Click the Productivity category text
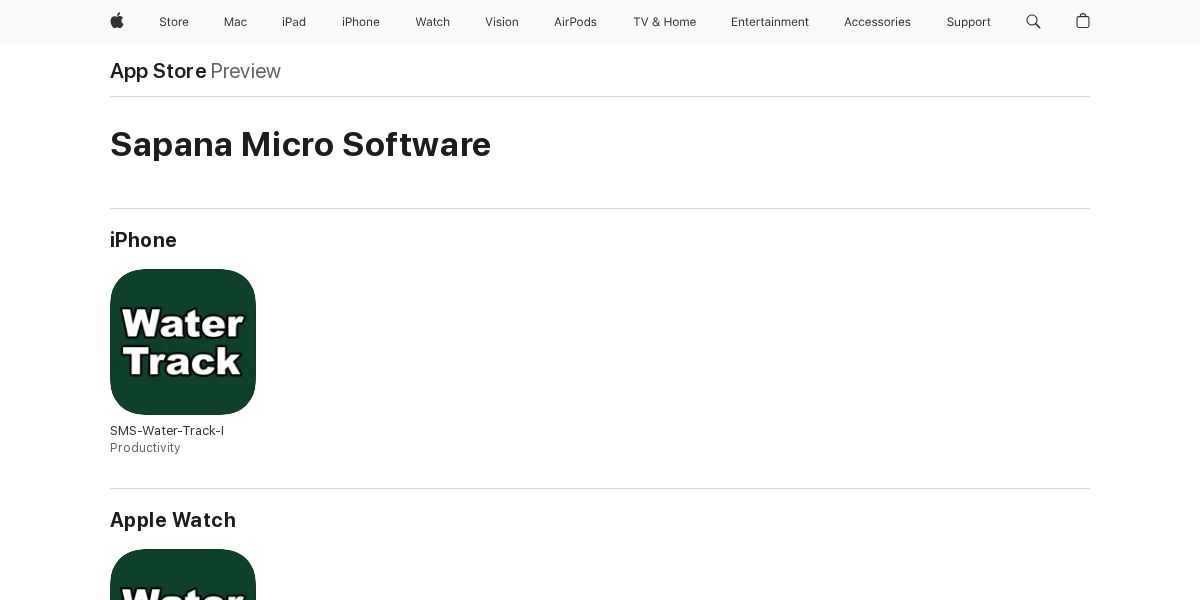Screen dimensions: 1200x600 point(145,448)
